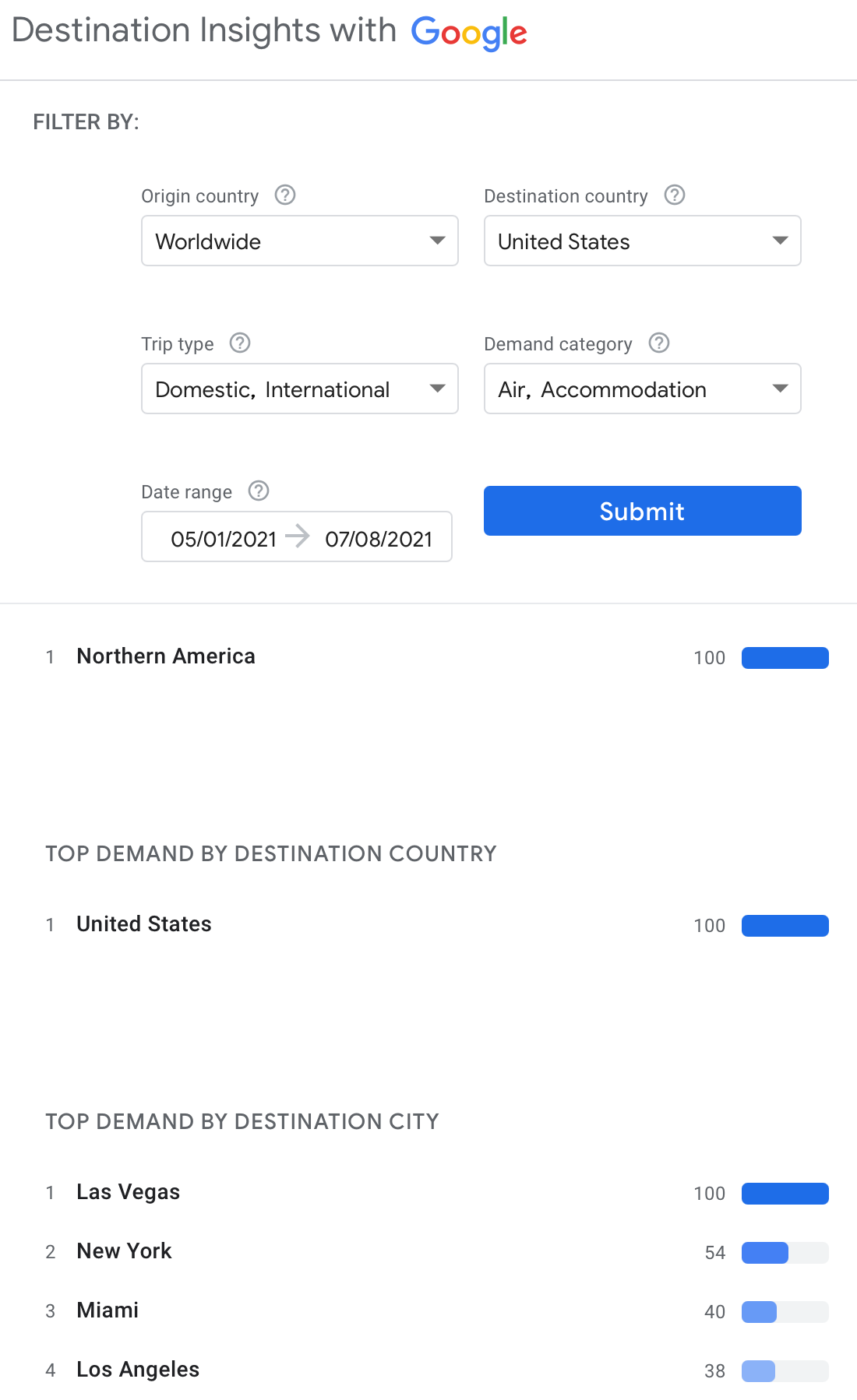Expand the Demand category dropdown

point(643,389)
